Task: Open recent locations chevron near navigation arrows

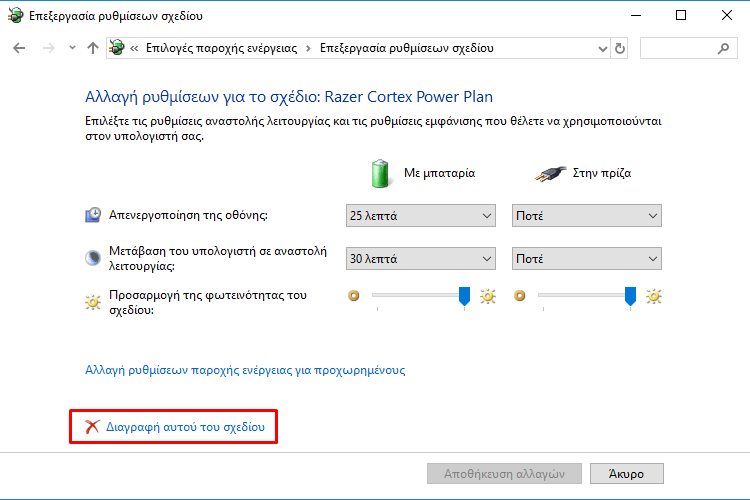Action: pyautogui.click(x=72, y=48)
